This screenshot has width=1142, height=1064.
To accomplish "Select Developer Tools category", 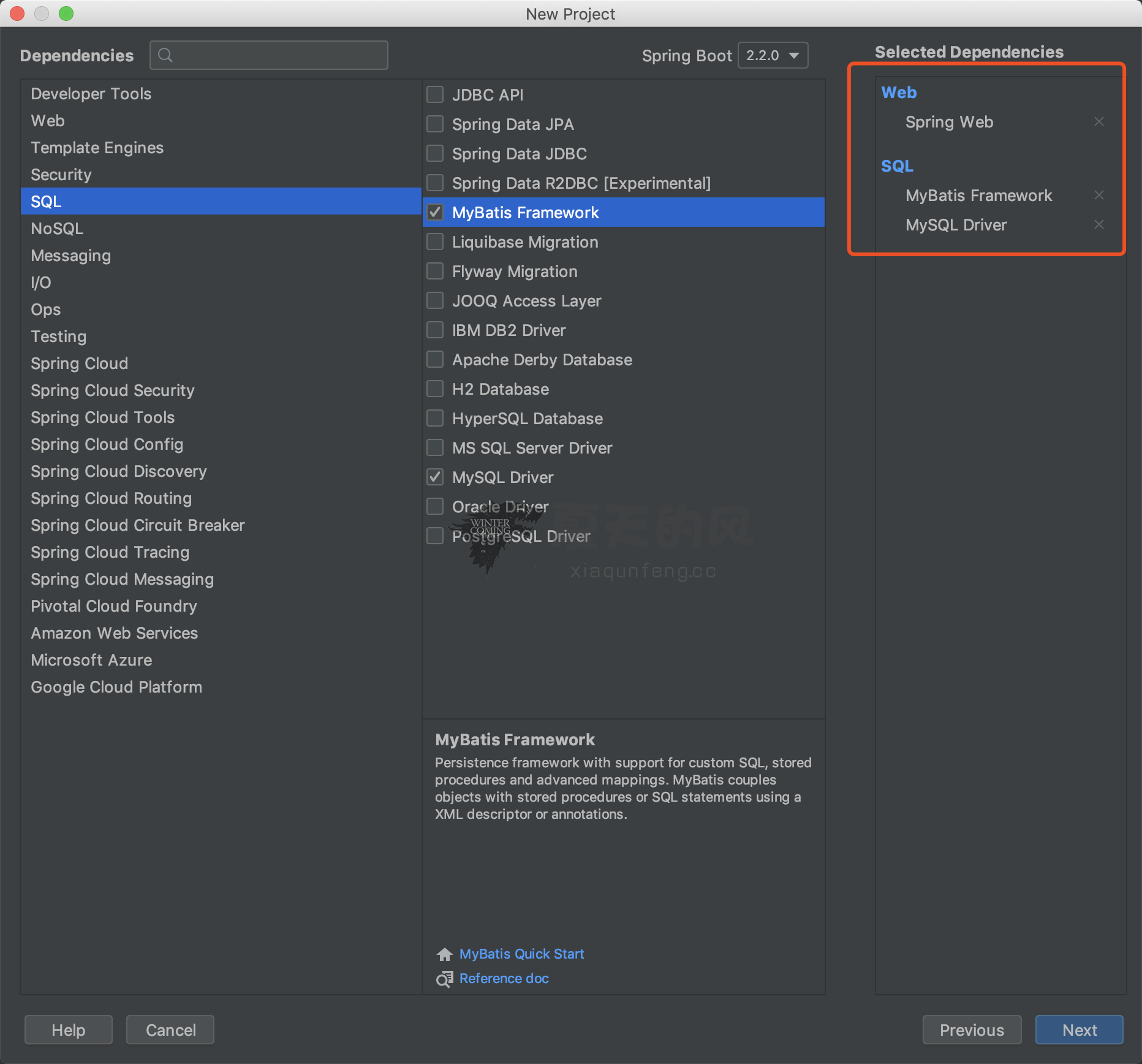I will pos(221,94).
